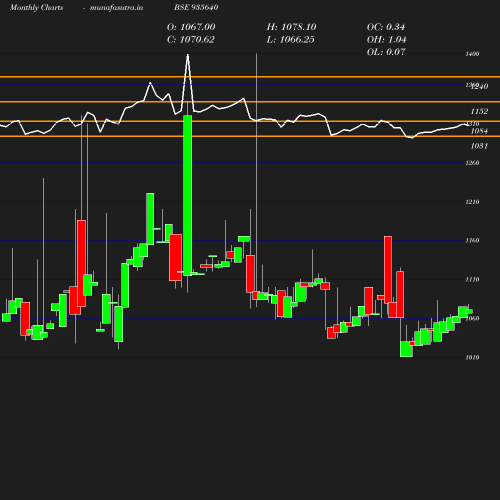Click the 1210 price axis label
The height and width of the screenshot is (500, 500).
coord(472,202)
